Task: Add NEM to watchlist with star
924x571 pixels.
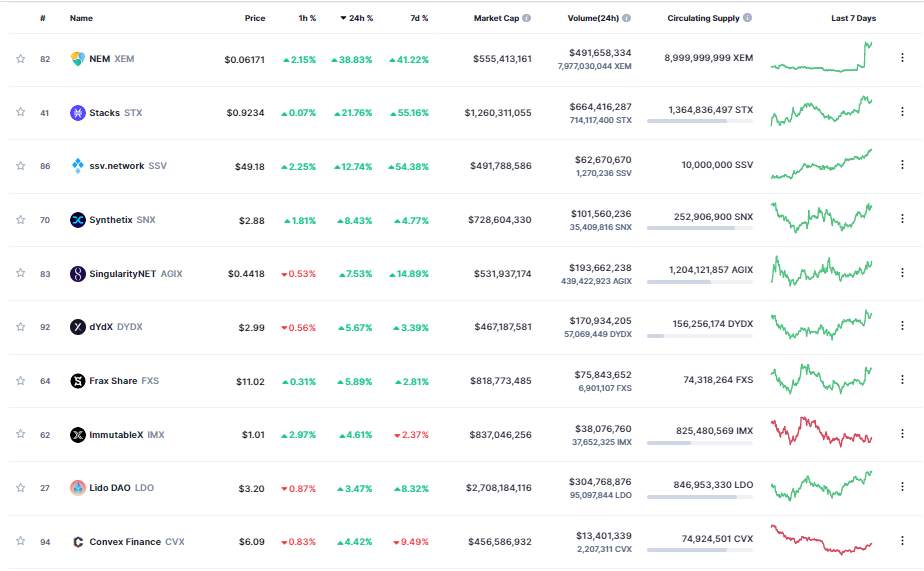Action: (x=21, y=58)
